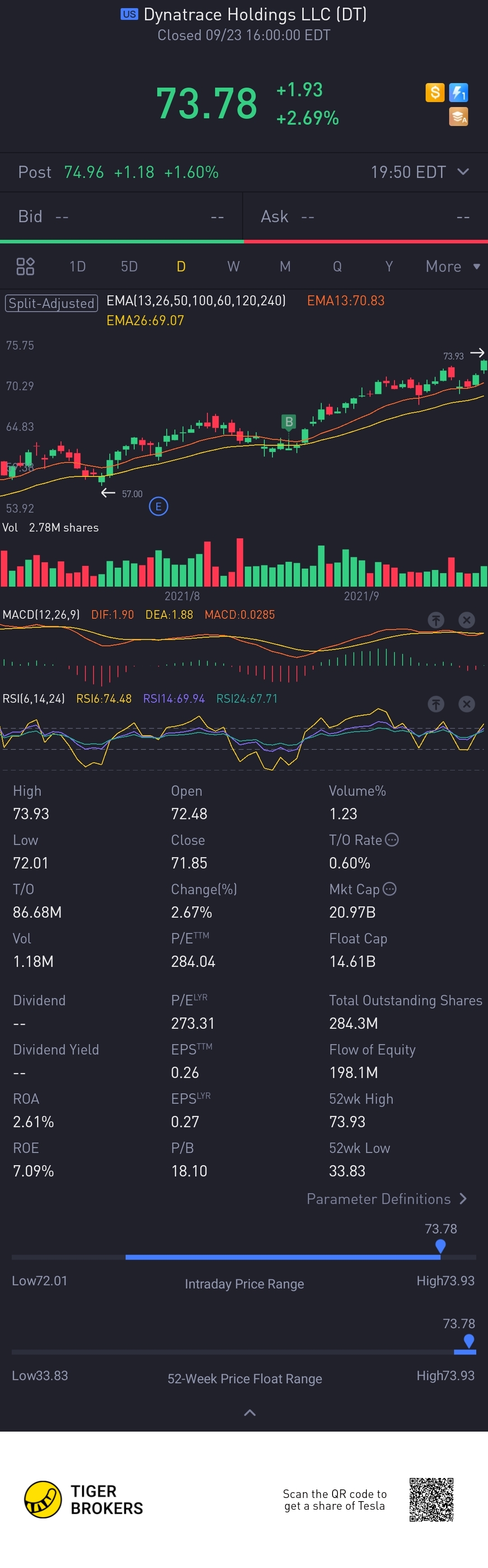Tap the DIF:1.90 reading
This screenshot has height=1568, width=488.
point(112,615)
